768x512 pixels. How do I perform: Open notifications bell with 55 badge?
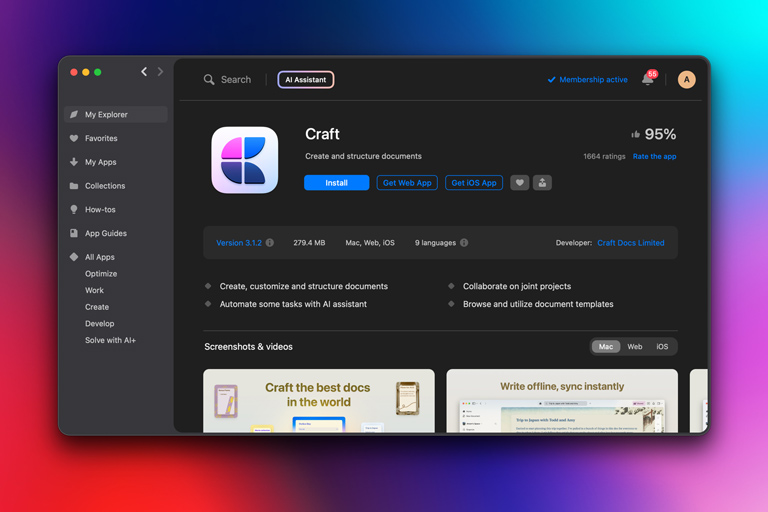coord(649,78)
